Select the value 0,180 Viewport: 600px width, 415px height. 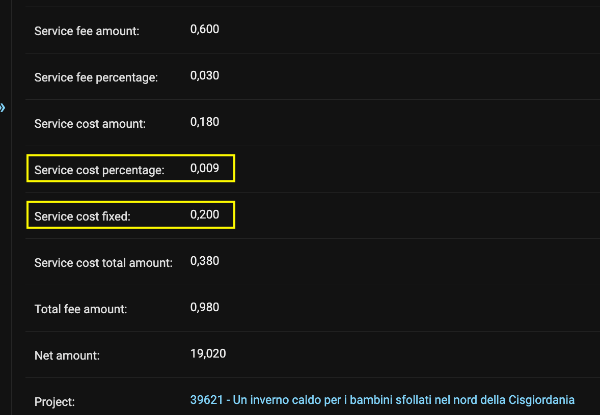click(x=204, y=122)
